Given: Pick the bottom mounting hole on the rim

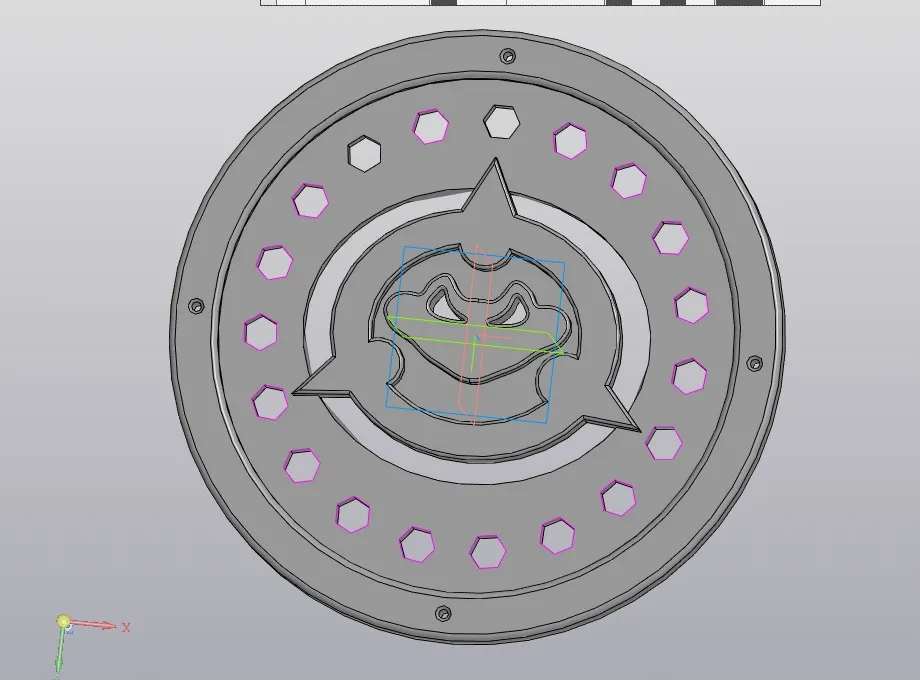Looking at the screenshot, I should (443, 613).
